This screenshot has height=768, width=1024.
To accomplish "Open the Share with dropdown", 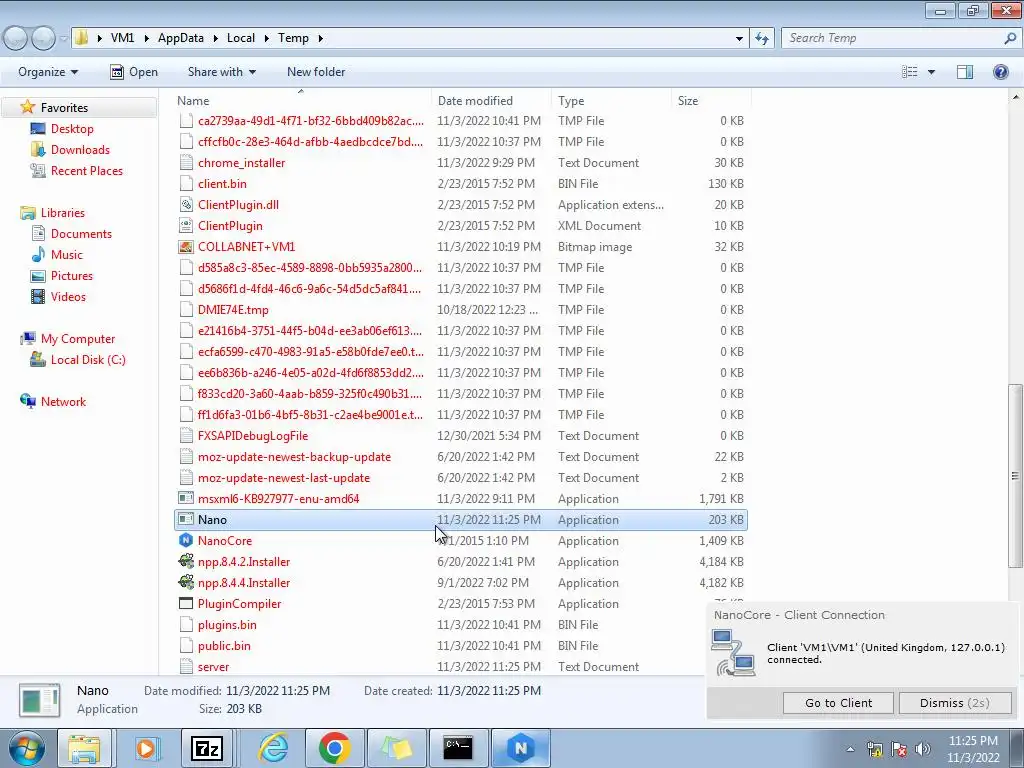I will (x=222, y=72).
